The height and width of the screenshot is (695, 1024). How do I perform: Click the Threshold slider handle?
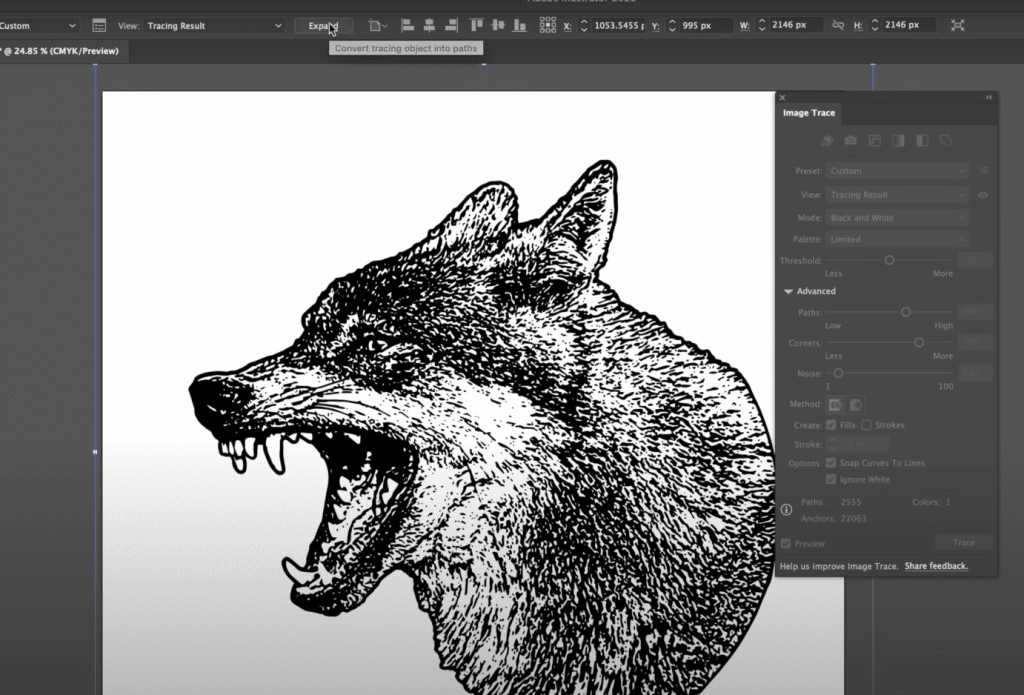point(889,260)
